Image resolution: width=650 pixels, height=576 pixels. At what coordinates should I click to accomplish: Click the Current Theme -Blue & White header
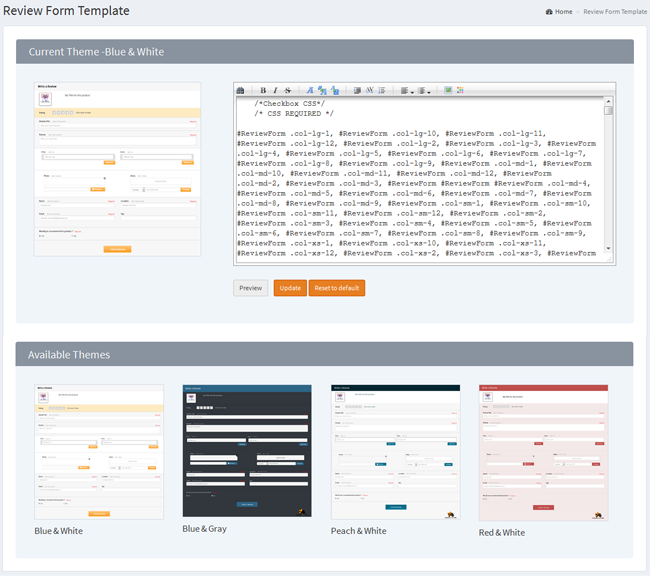click(x=325, y=52)
